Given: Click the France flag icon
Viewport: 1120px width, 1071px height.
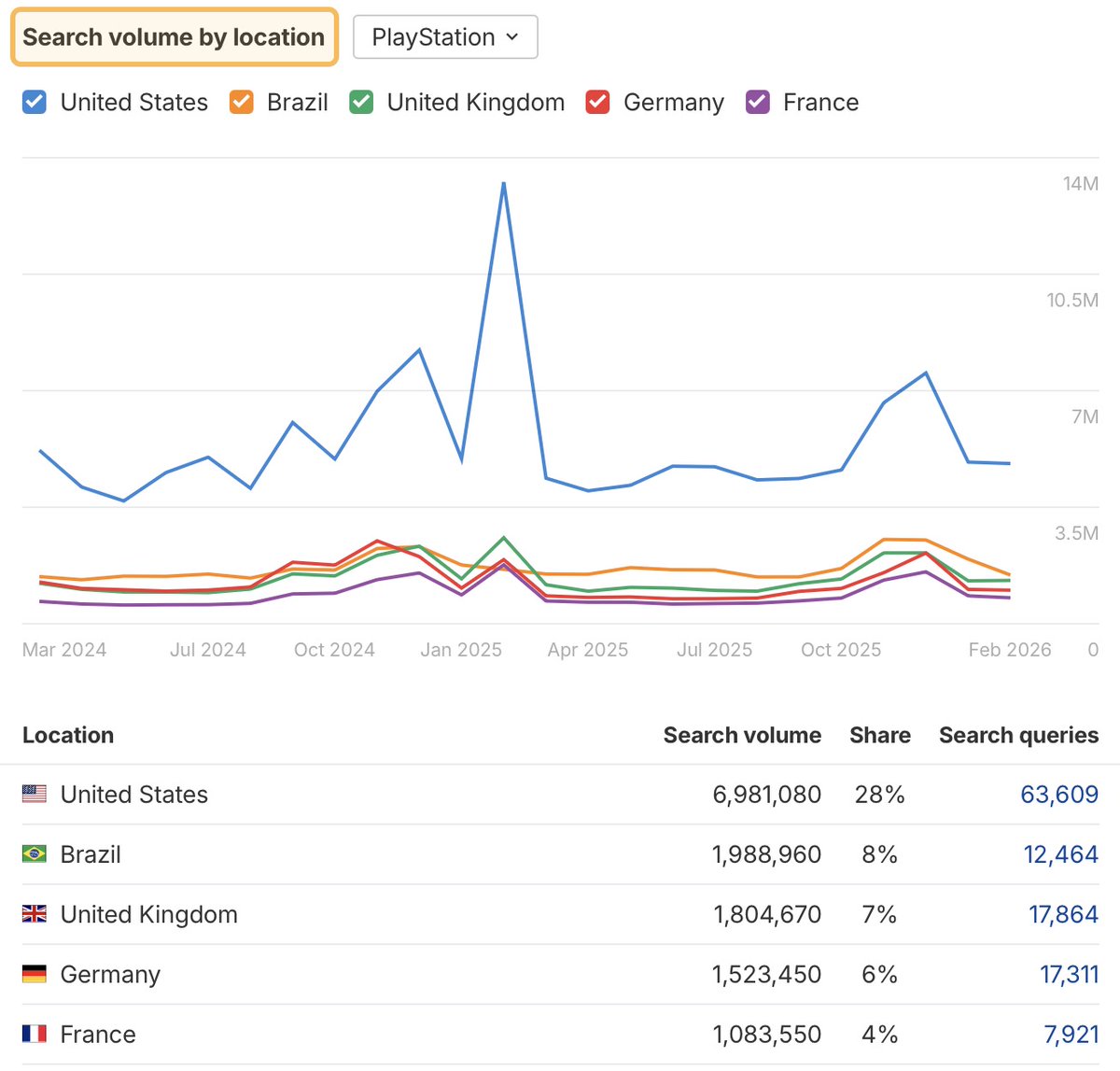Looking at the screenshot, I should 34,1034.
